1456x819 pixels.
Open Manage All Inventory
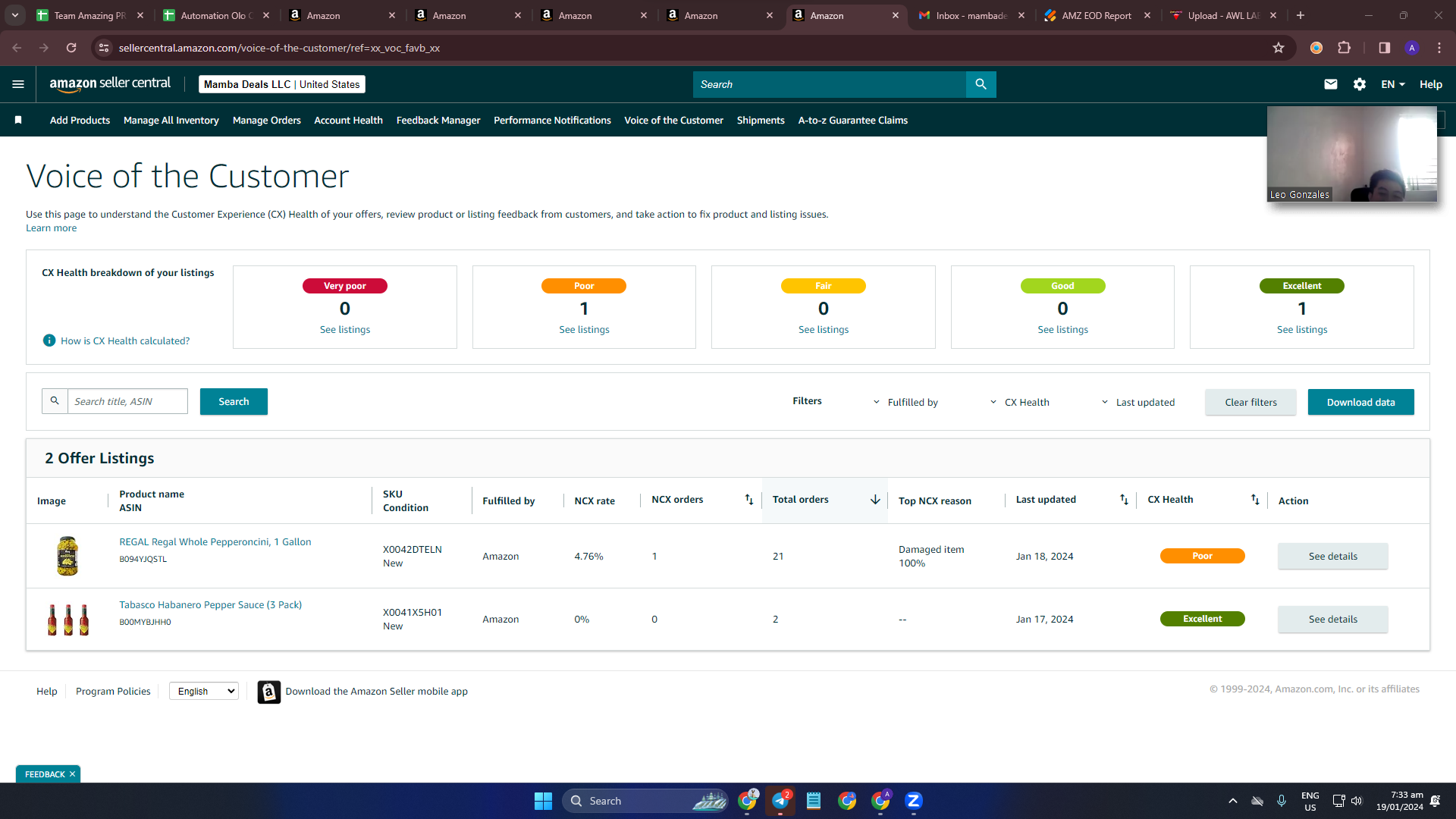point(171,120)
